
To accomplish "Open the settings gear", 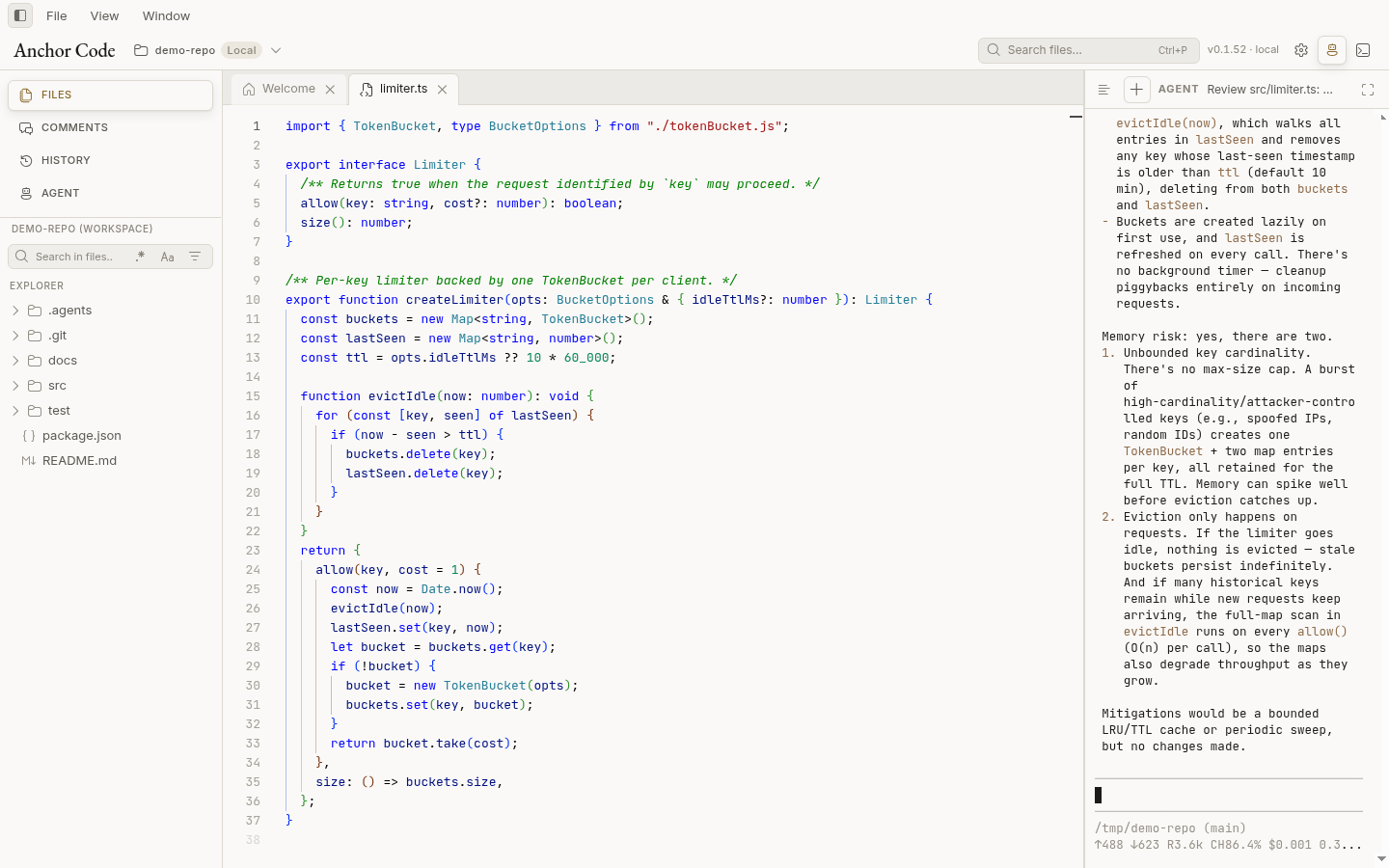I will coord(1301,50).
